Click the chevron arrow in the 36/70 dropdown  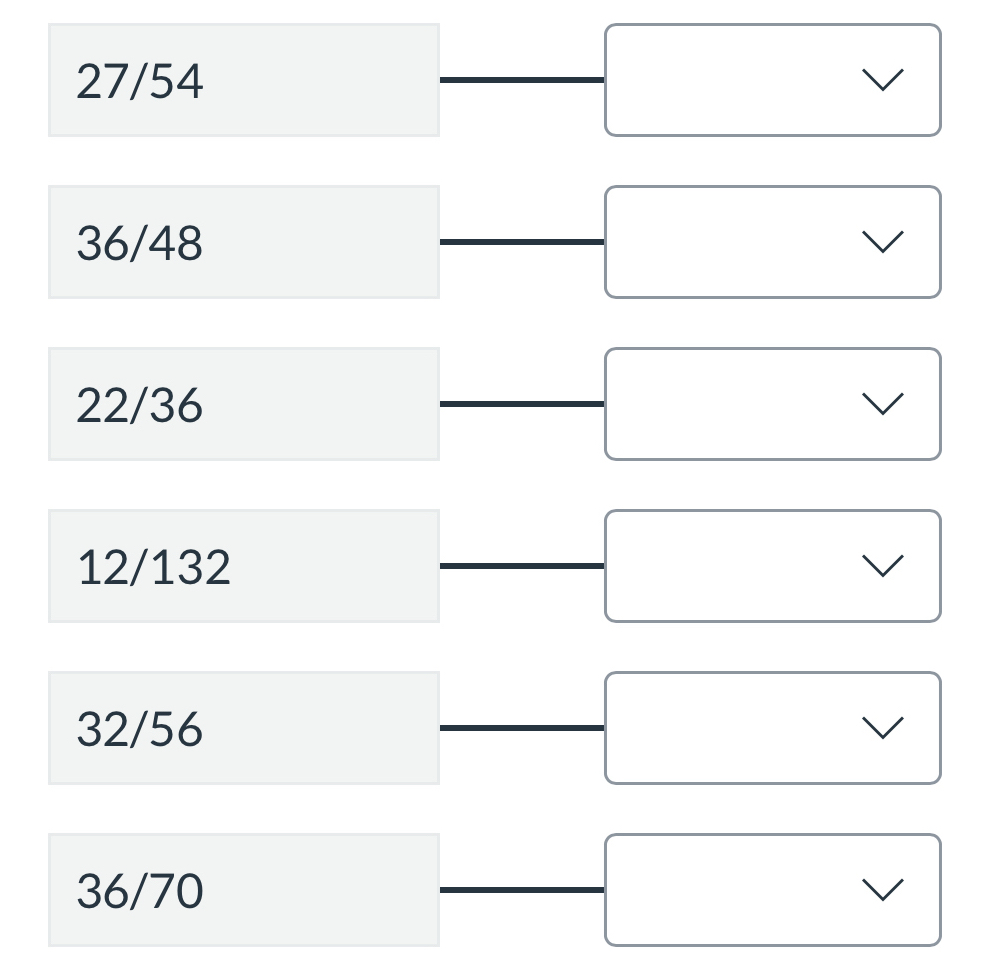[x=883, y=889]
